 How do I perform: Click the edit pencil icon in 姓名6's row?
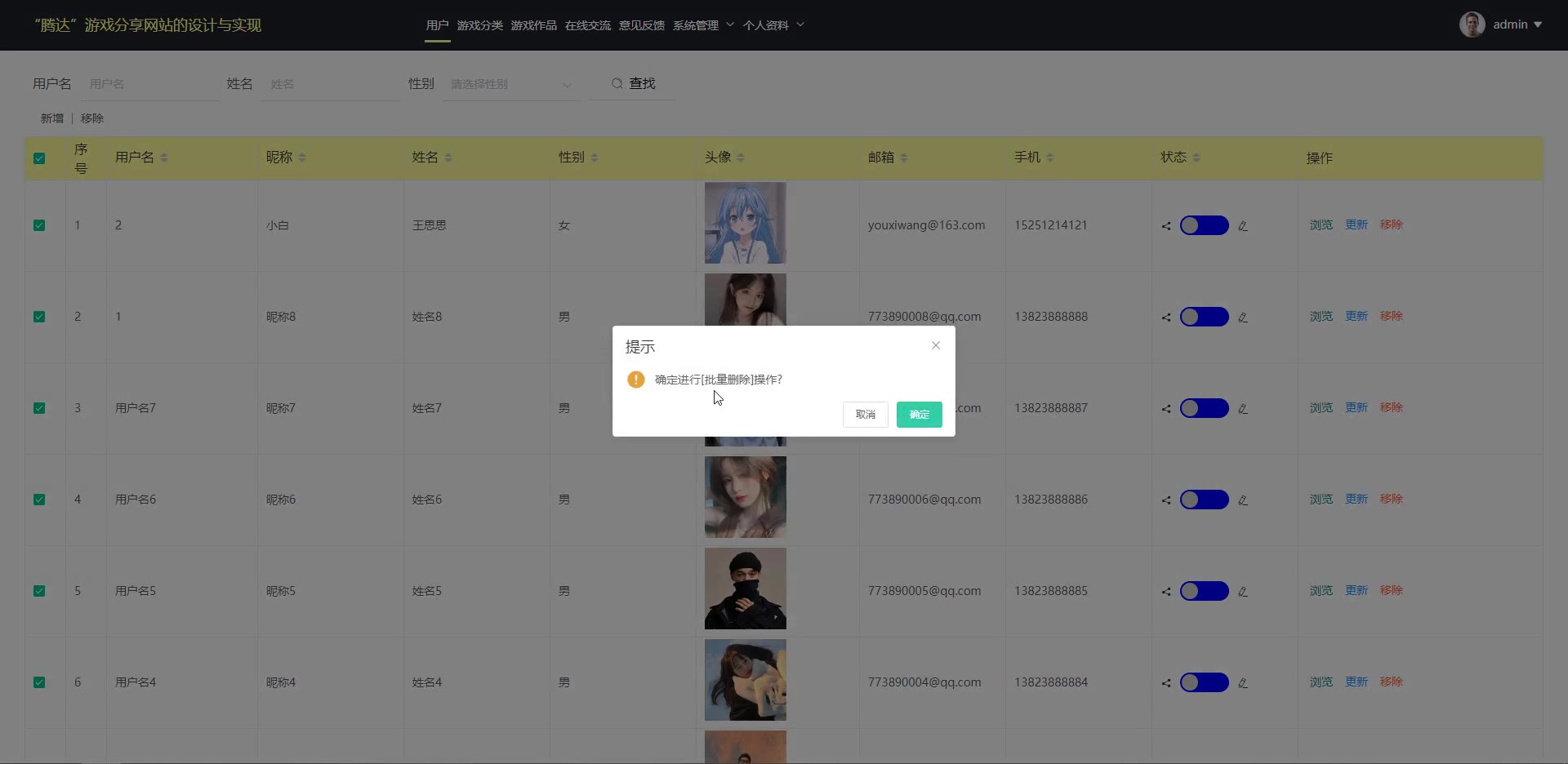1242,500
